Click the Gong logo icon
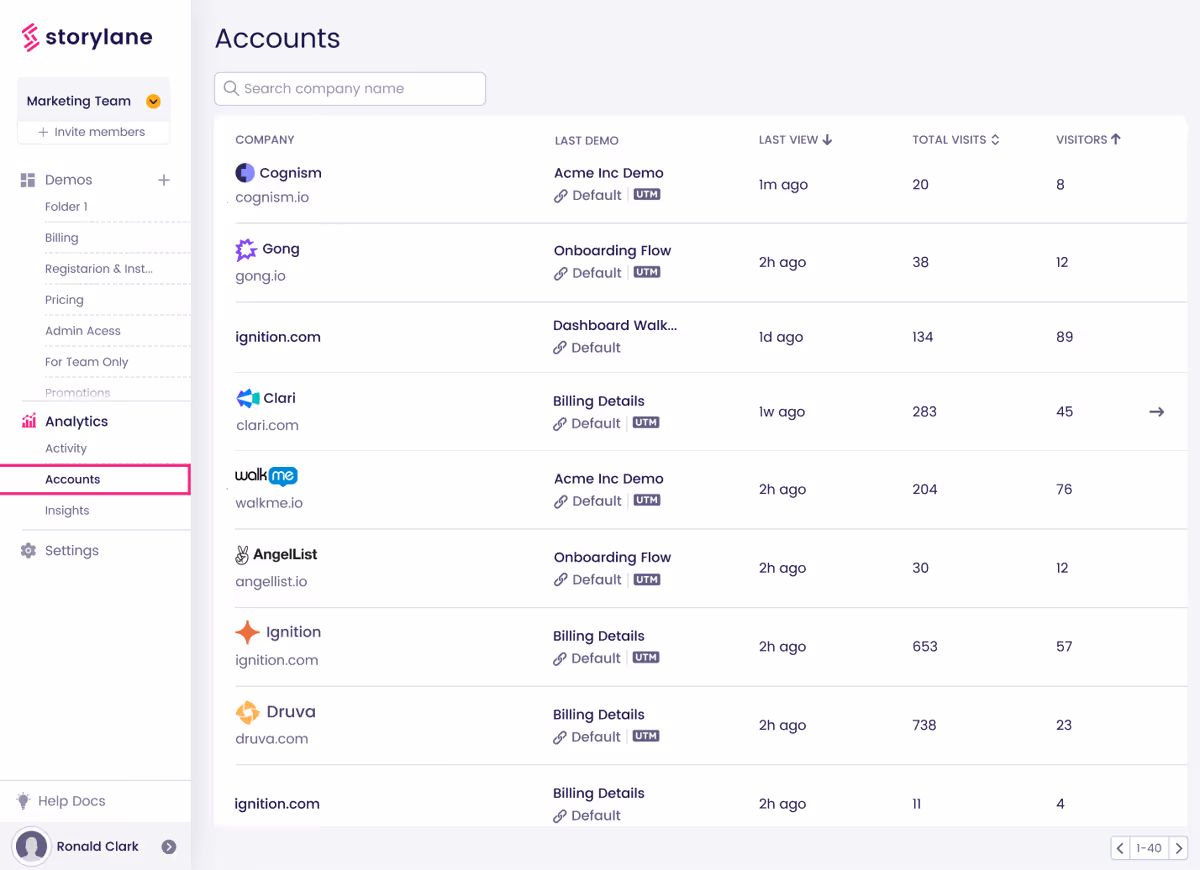This screenshot has width=1200, height=870. coord(246,250)
